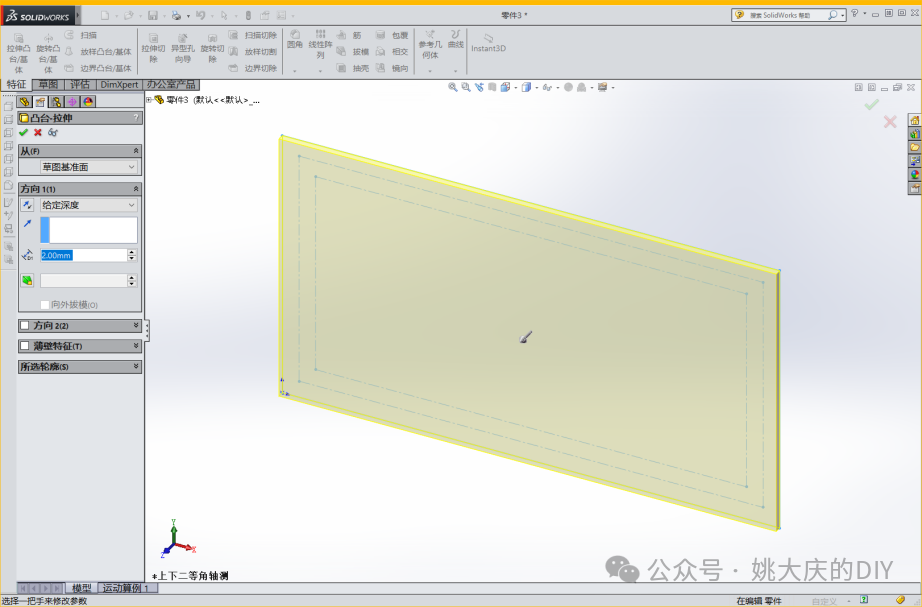
Task: Open the SolidWorks Resources home icon
Action: (914, 120)
